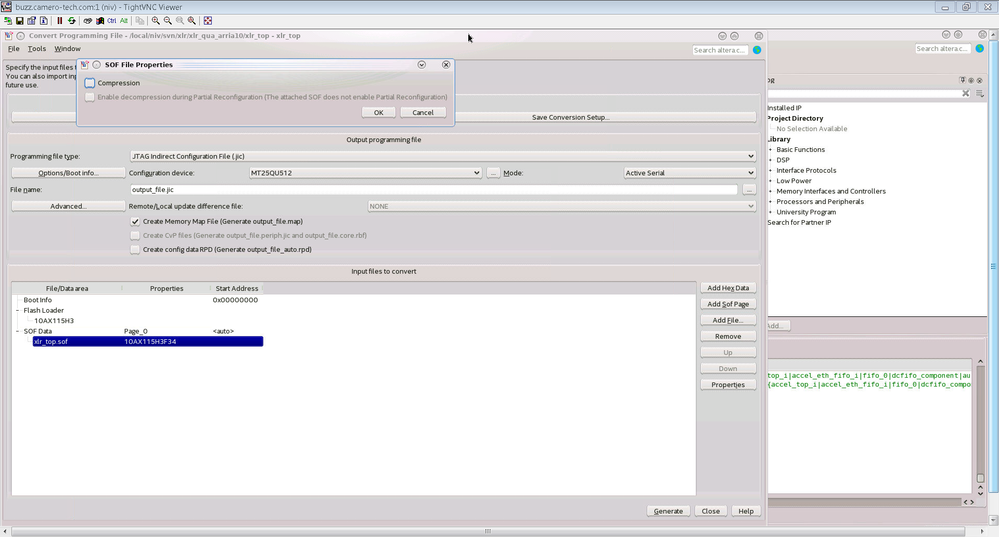999x537 pixels.
Task: Click globe icon in Convert Programming File window
Action: click(x=757, y=50)
